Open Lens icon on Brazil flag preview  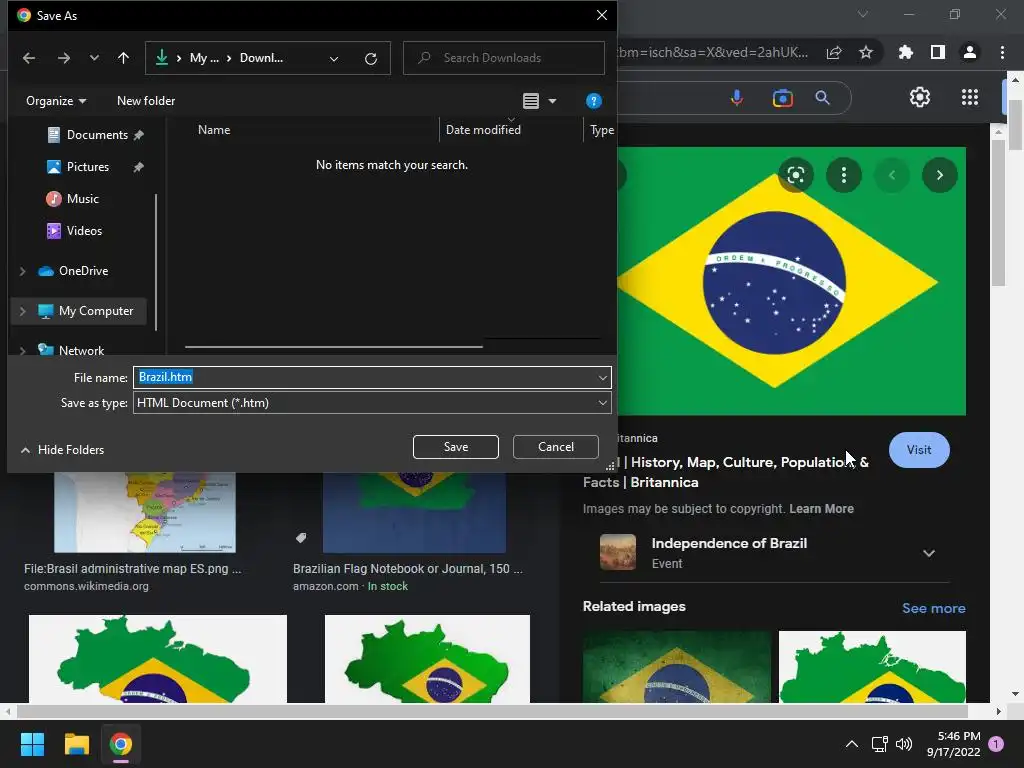(x=795, y=175)
